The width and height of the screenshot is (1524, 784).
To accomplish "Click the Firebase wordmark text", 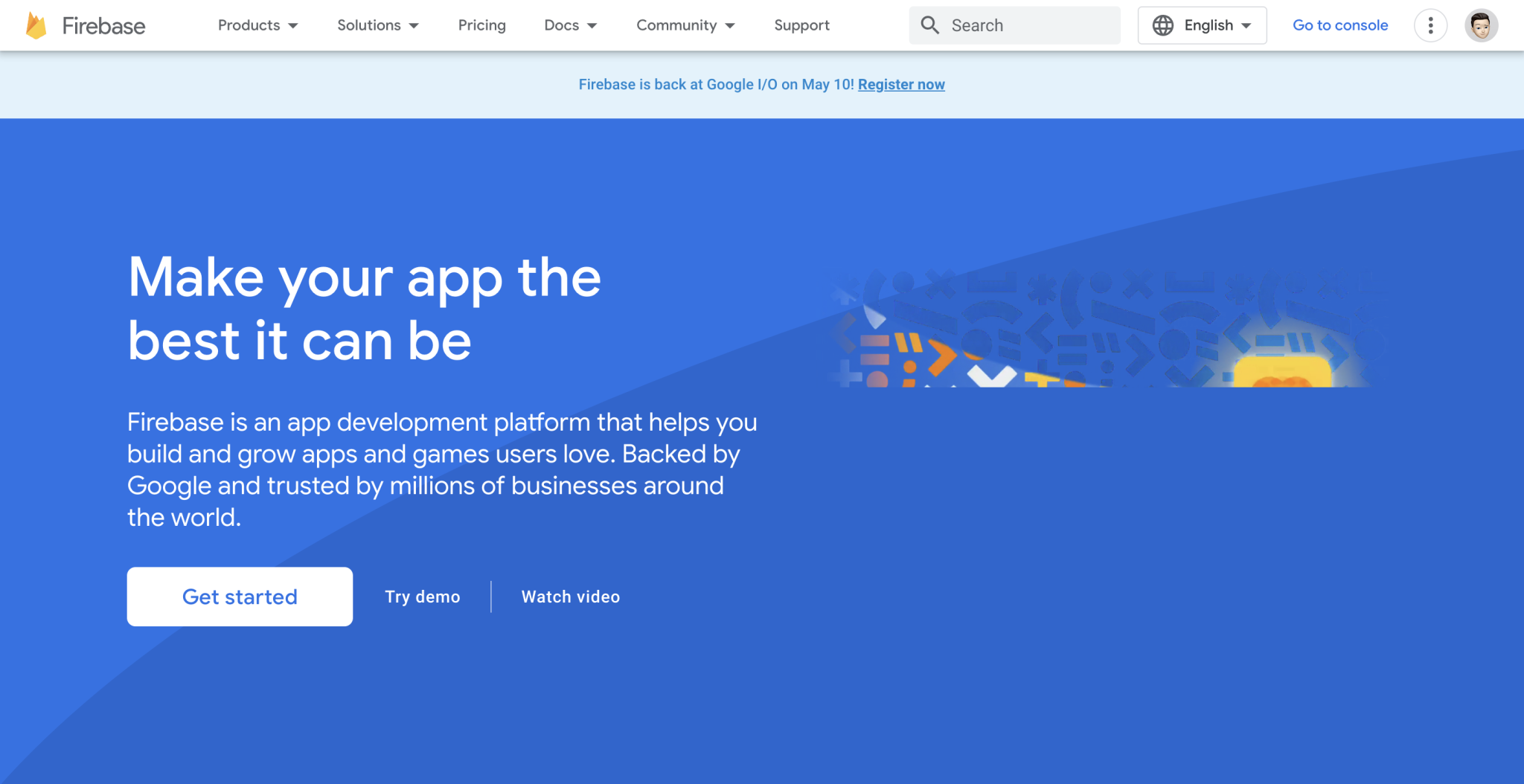I will point(103,26).
